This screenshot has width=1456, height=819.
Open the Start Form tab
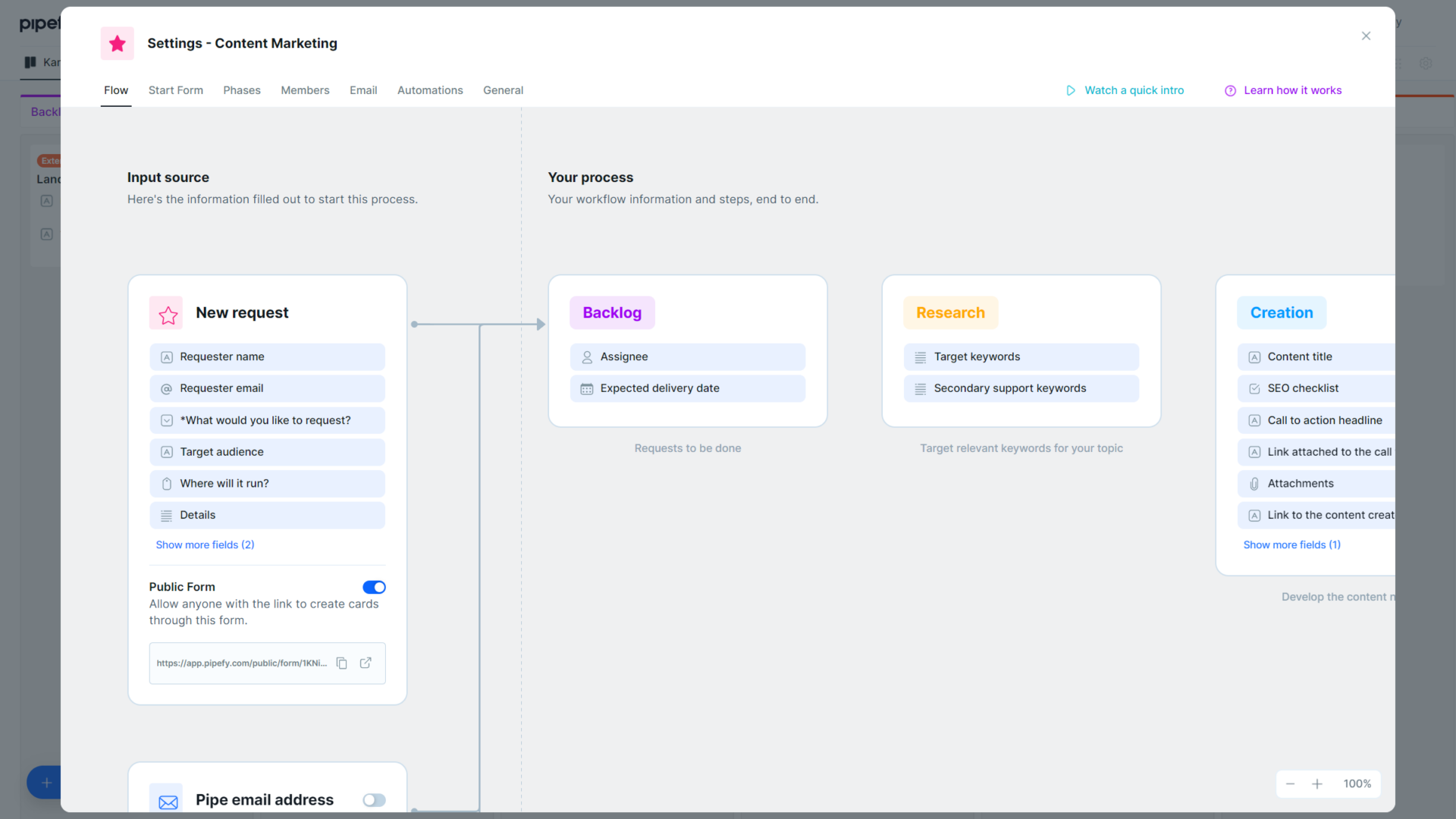click(175, 90)
